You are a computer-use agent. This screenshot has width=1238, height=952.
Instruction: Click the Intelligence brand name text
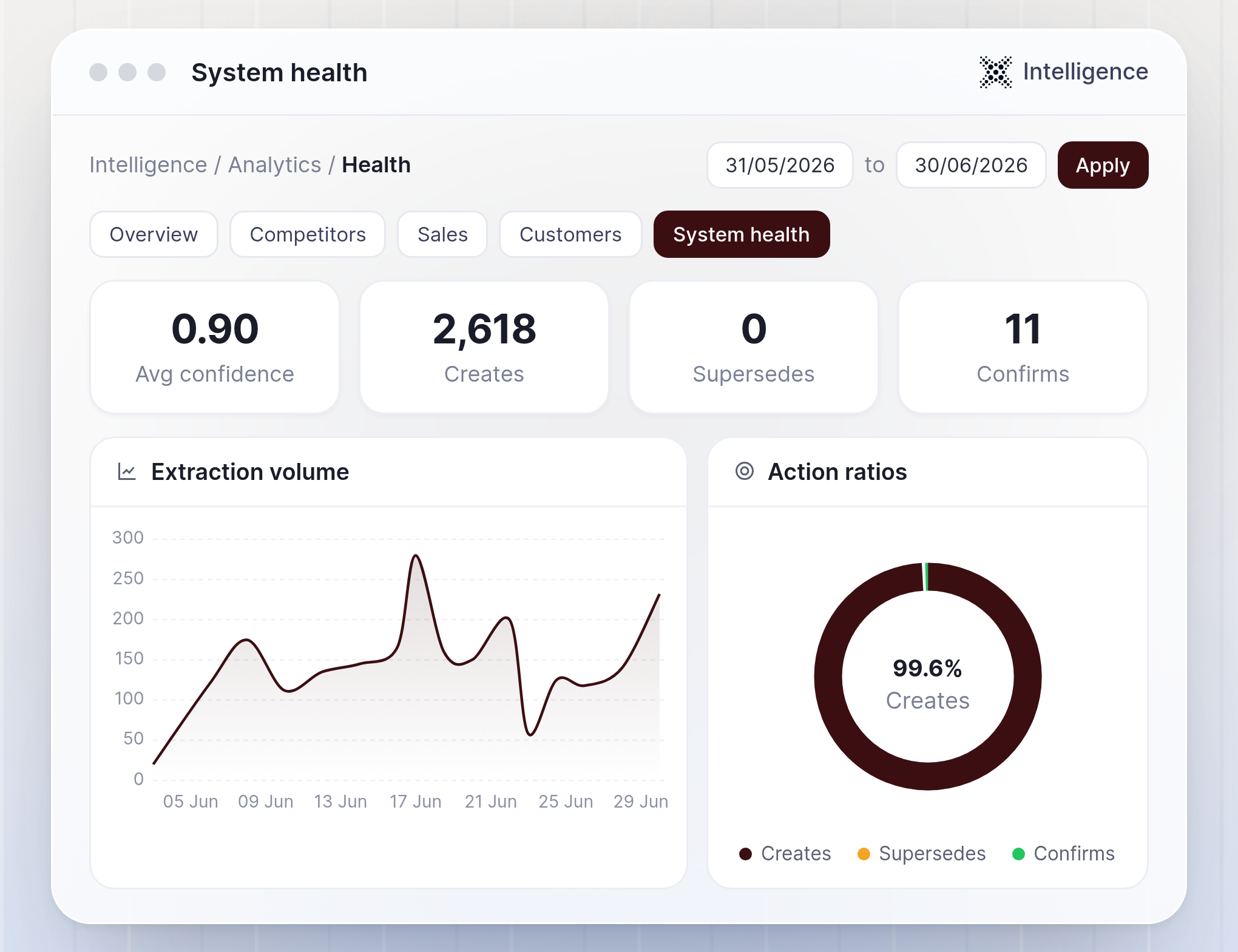[x=1086, y=72]
